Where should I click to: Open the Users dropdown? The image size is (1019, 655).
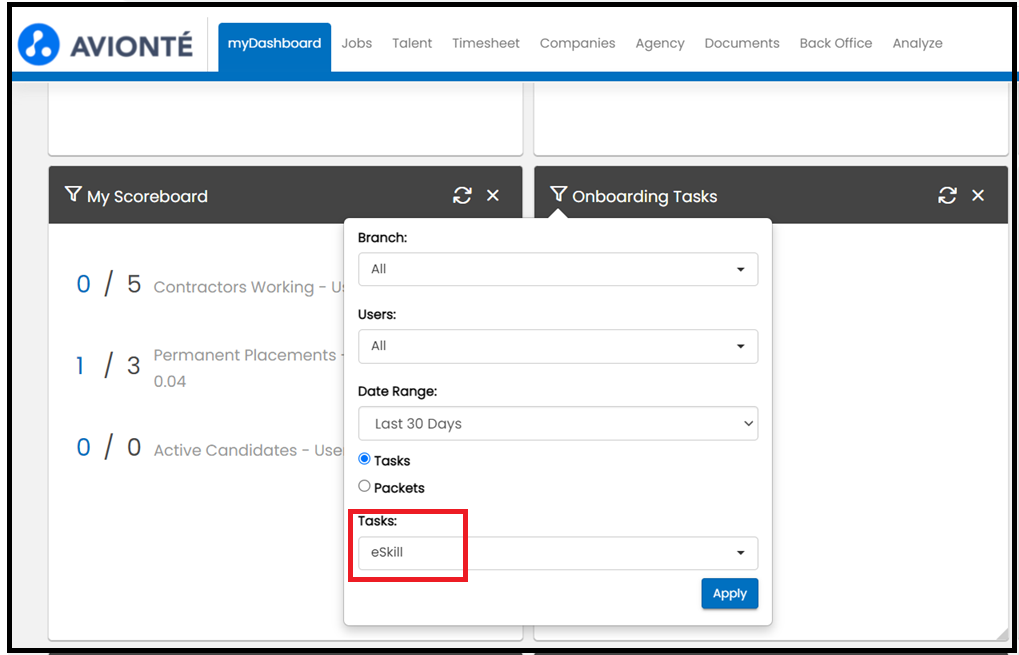coord(558,346)
